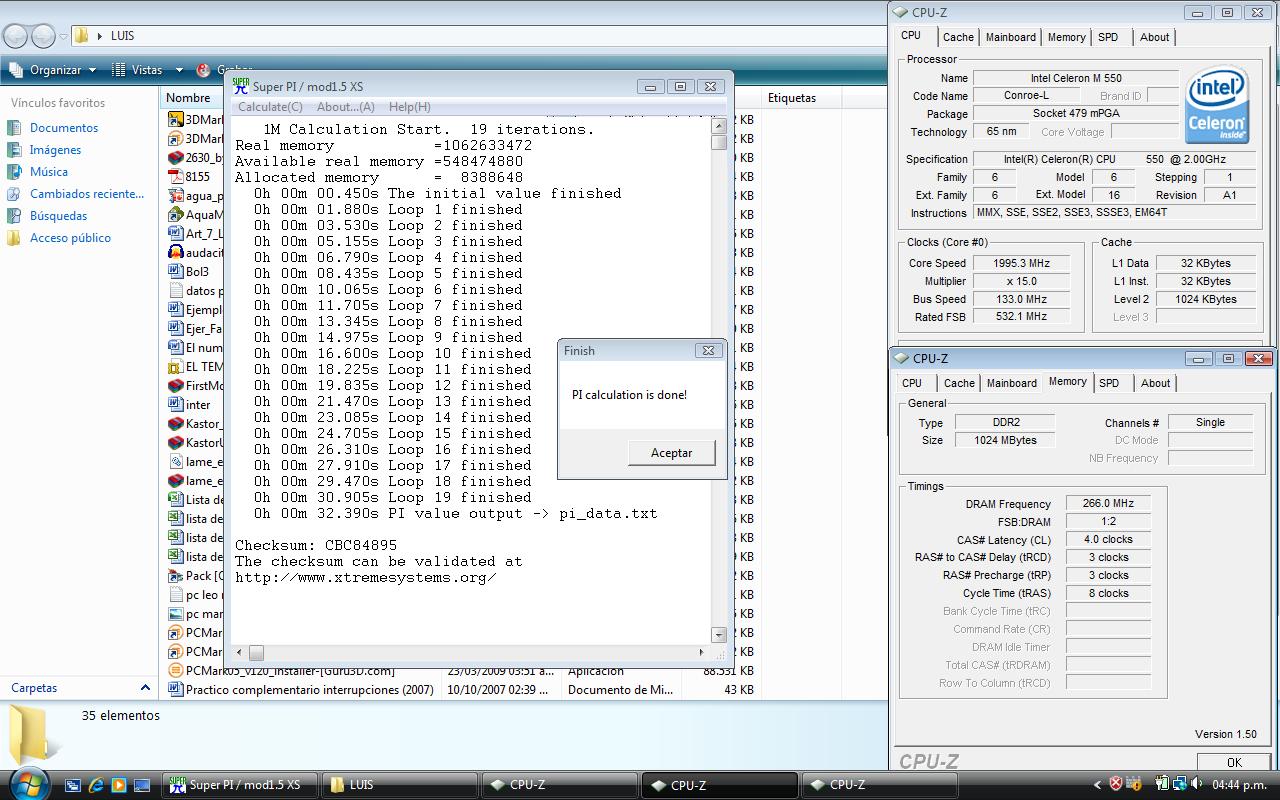Click the Vistas view icon

(x=119, y=70)
